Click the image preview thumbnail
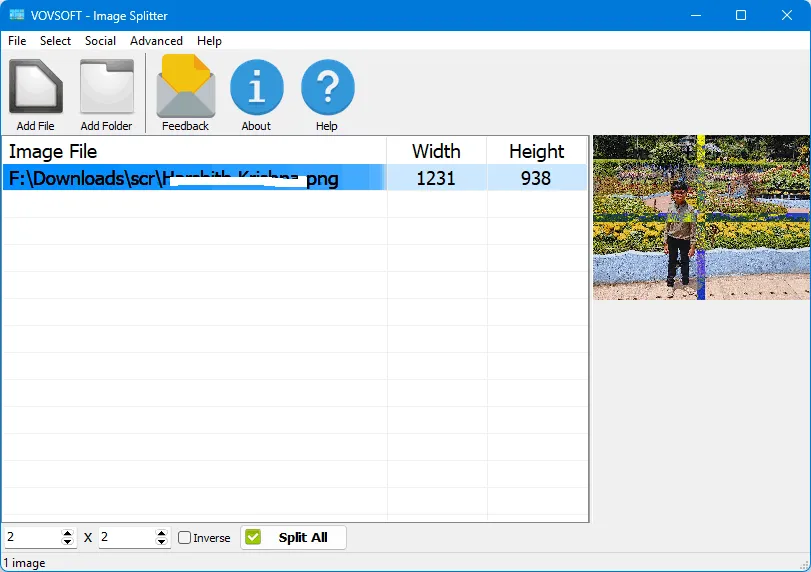Image resolution: width=811 pixels, height=572 pixels. point(700,217)
